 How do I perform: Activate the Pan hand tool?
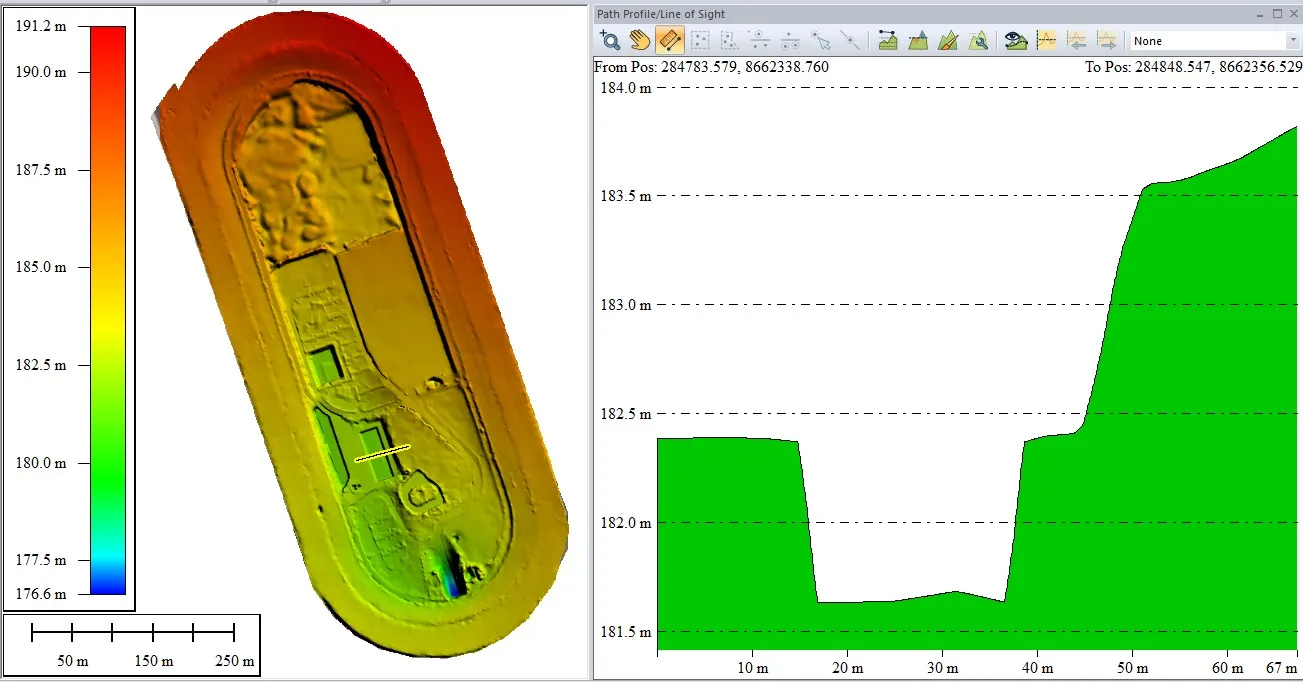(x=640, y=41)
